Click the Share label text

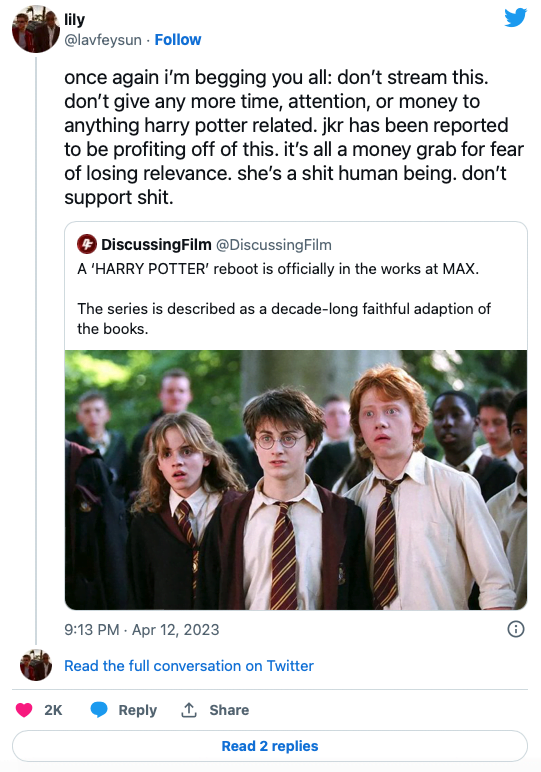click(229, 710)
